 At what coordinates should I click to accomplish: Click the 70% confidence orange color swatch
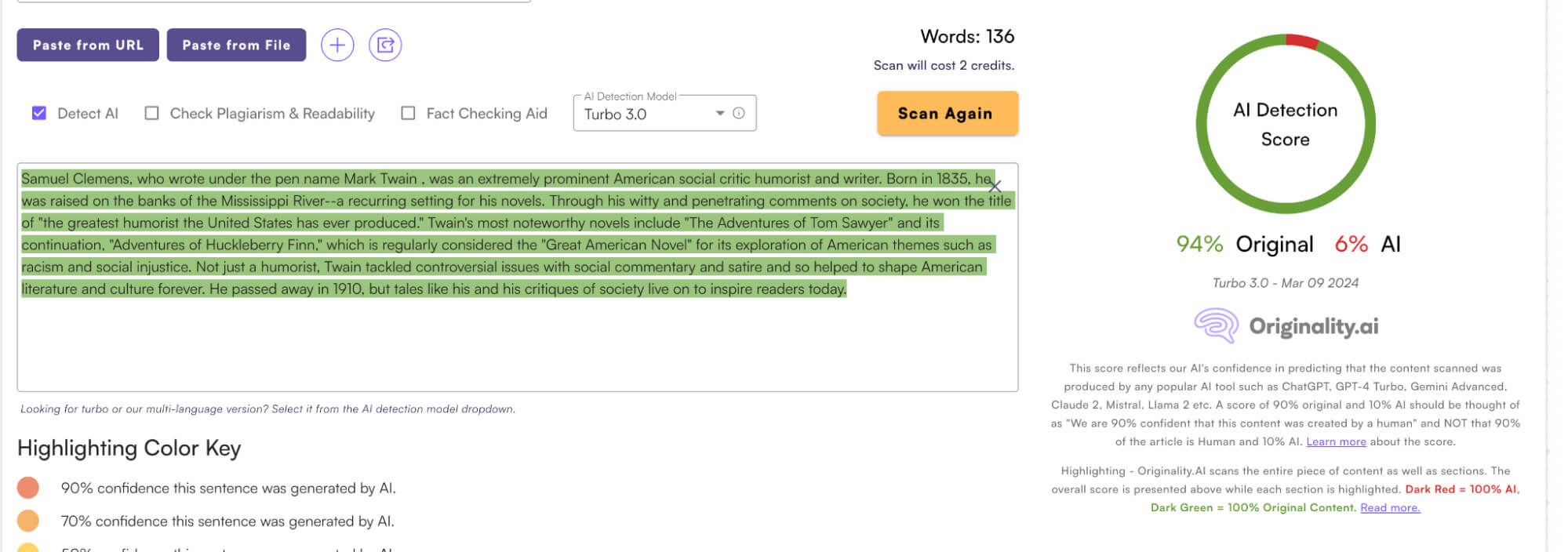28,521
